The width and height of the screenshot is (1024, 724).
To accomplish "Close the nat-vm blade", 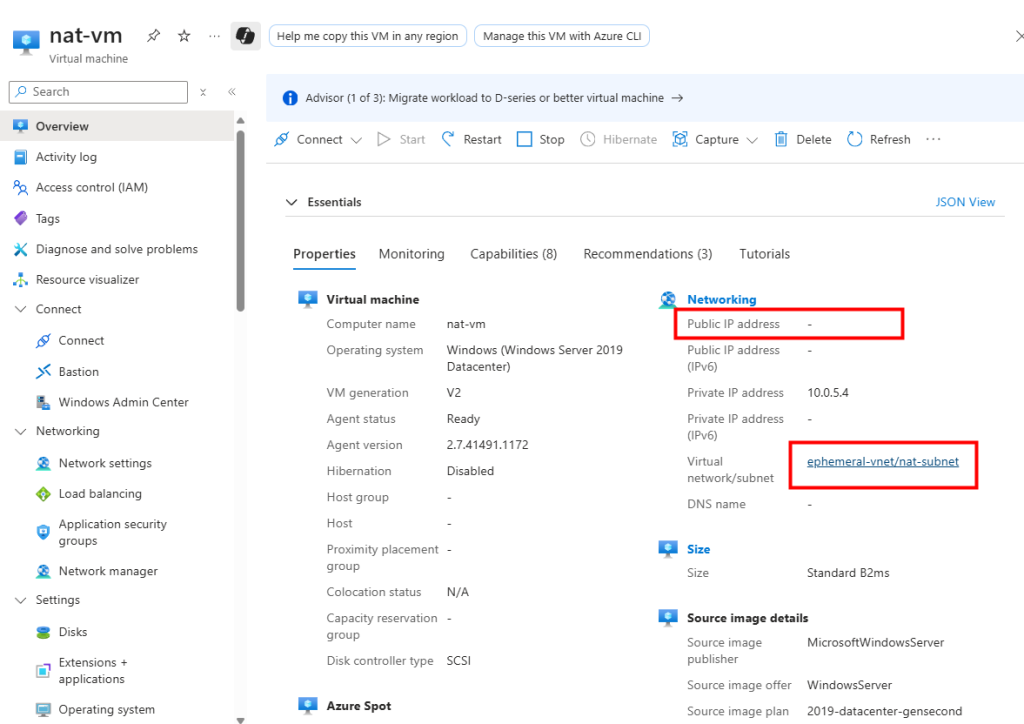I will coord(1019,36).
